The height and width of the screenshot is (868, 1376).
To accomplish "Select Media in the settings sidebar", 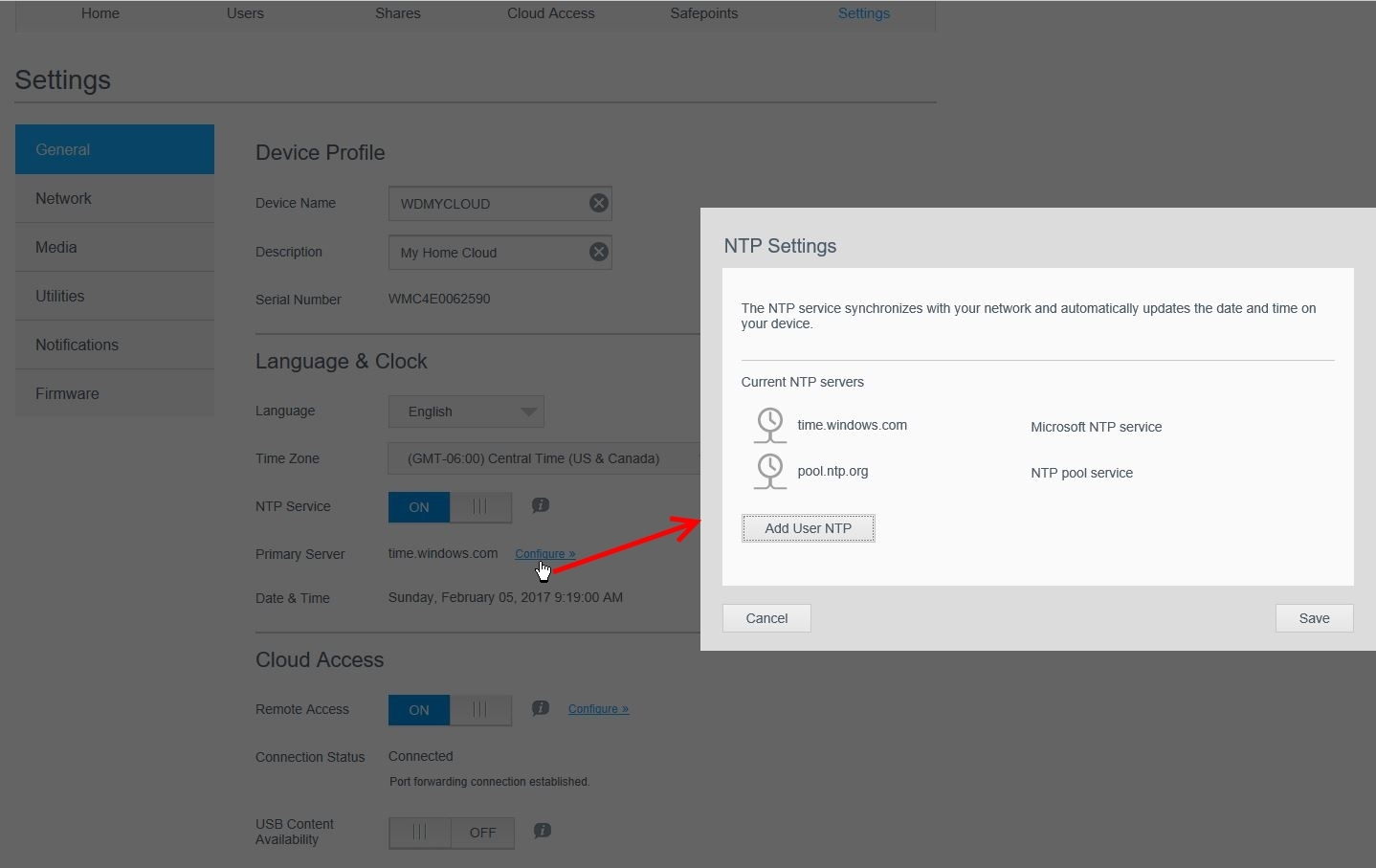I will click(115, 247).
